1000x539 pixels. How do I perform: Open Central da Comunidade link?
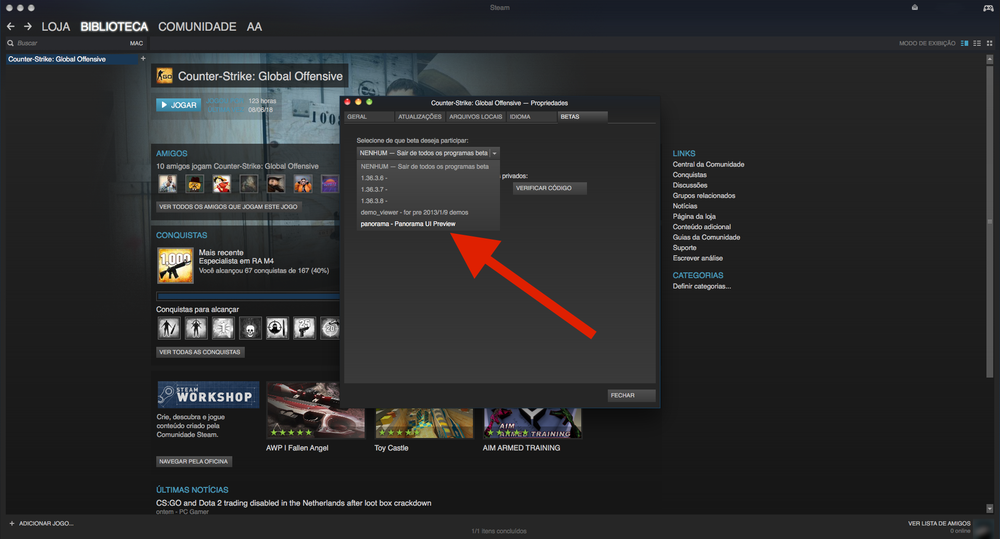click(x=708, y=165)
